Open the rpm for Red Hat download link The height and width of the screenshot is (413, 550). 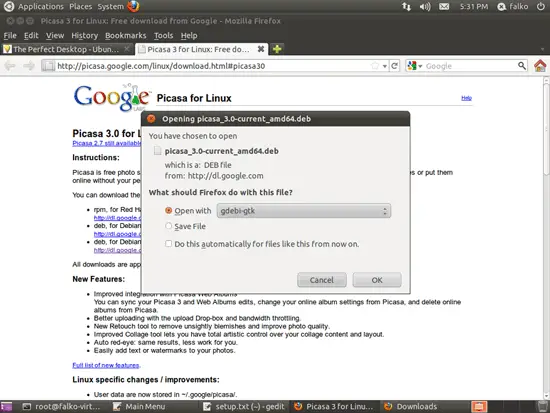point(117,218)
